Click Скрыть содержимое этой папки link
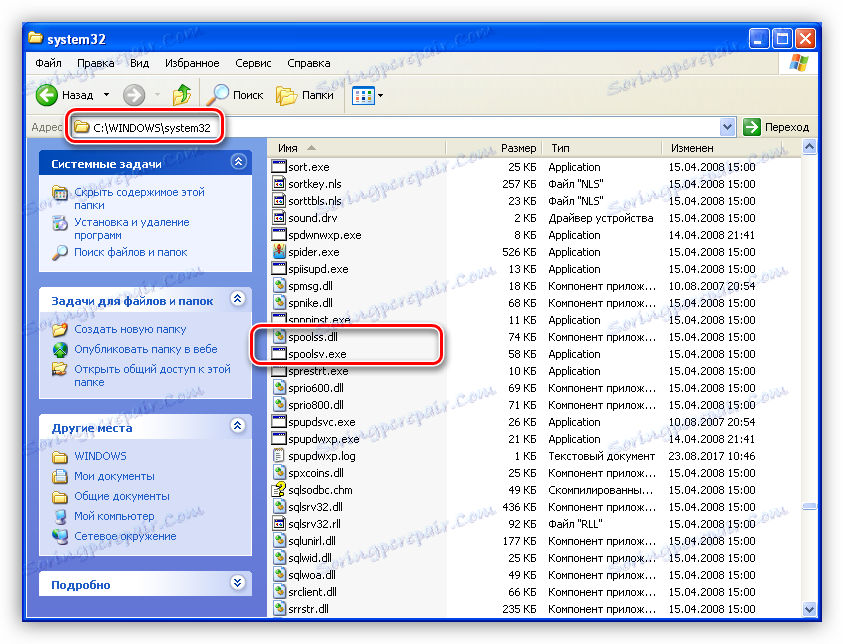 pyautogui.click(x=139, y=199)
